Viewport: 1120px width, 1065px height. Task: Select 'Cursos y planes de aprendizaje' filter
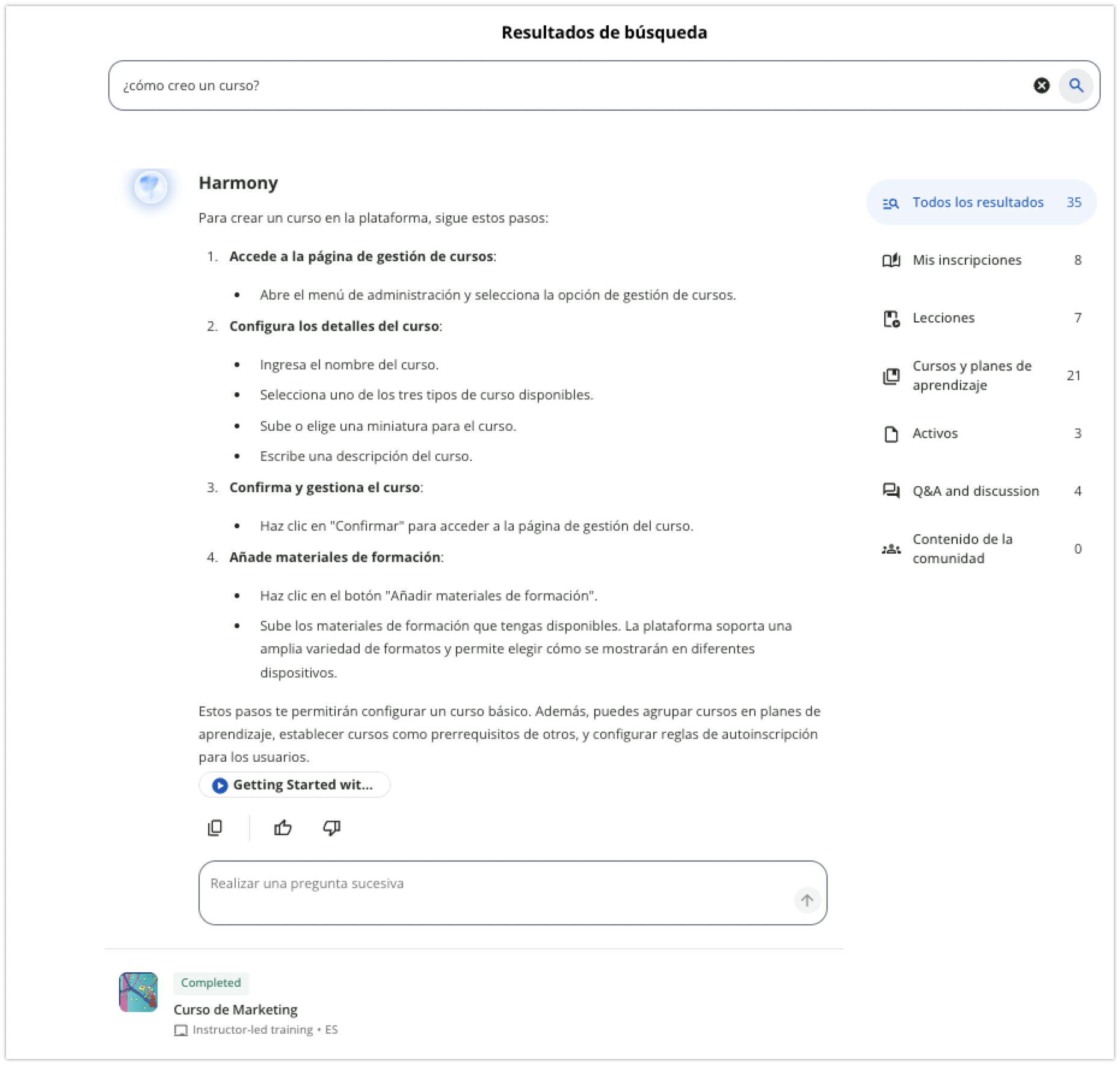click(981, 375)
